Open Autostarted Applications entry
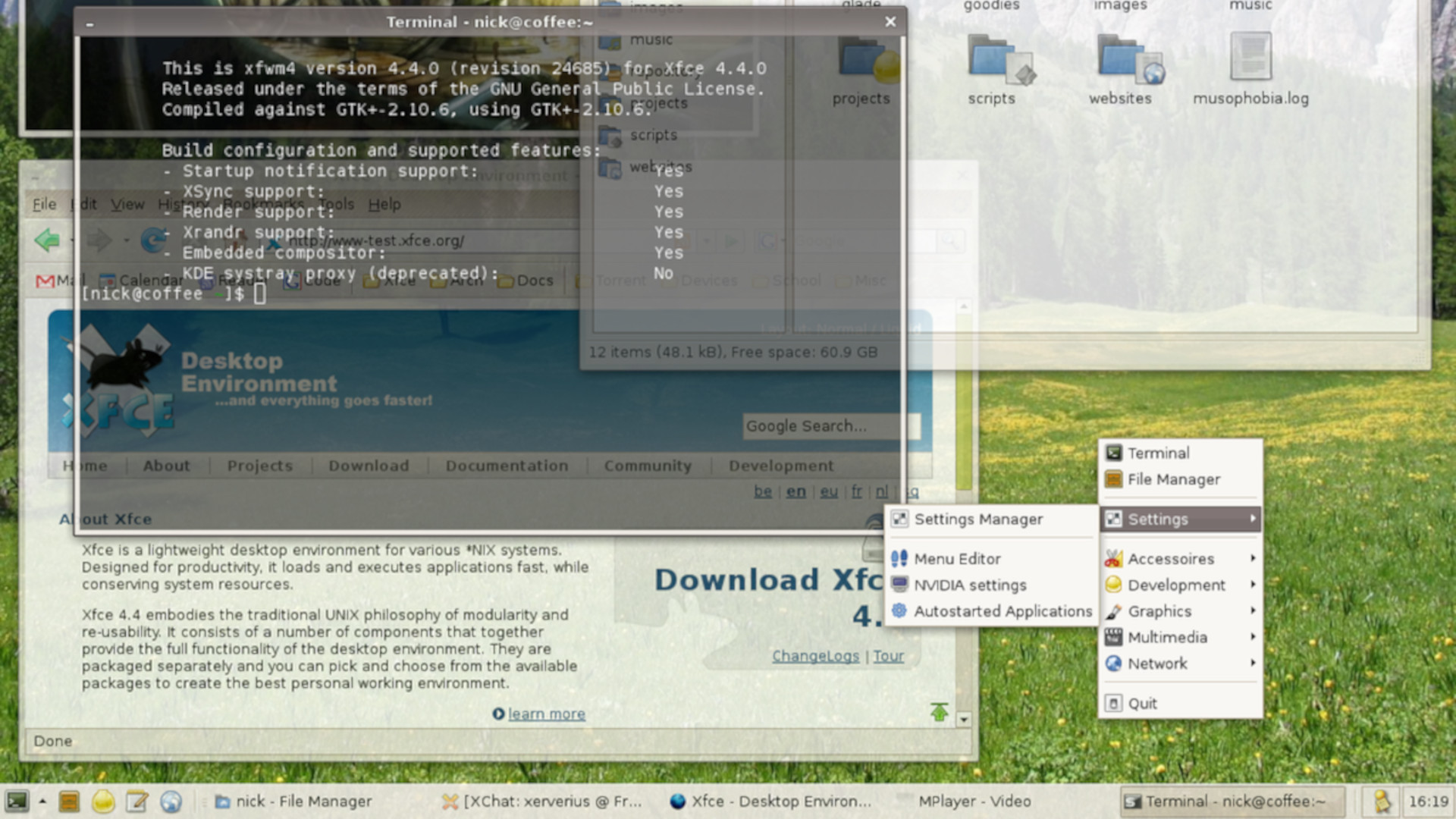The width and height of the screenshot is (1456, 819). [990, 611]
